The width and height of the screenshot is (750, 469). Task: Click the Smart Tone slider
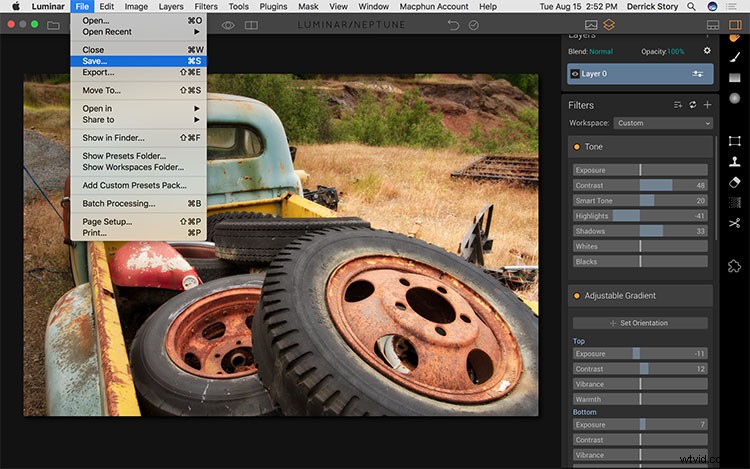pos(640,200)
